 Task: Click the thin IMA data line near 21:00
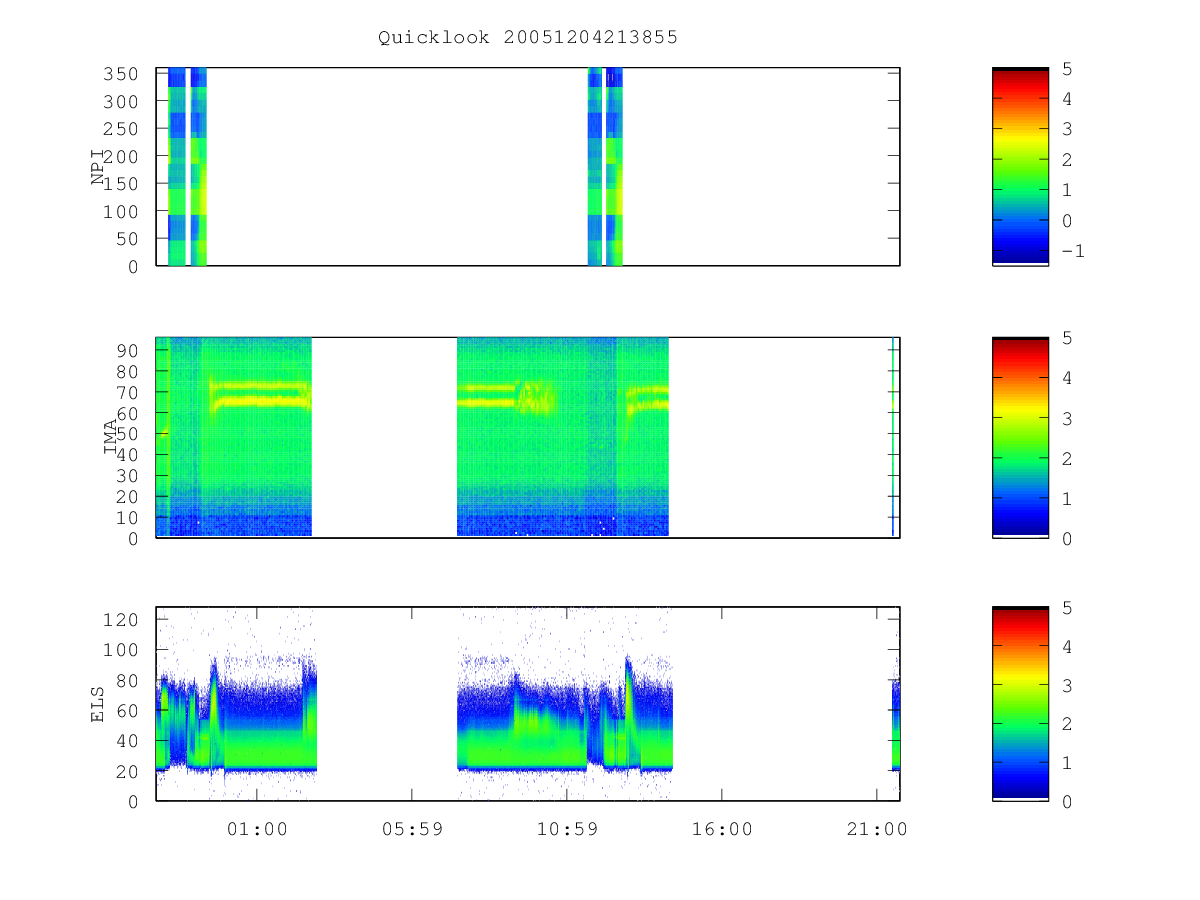893,437
